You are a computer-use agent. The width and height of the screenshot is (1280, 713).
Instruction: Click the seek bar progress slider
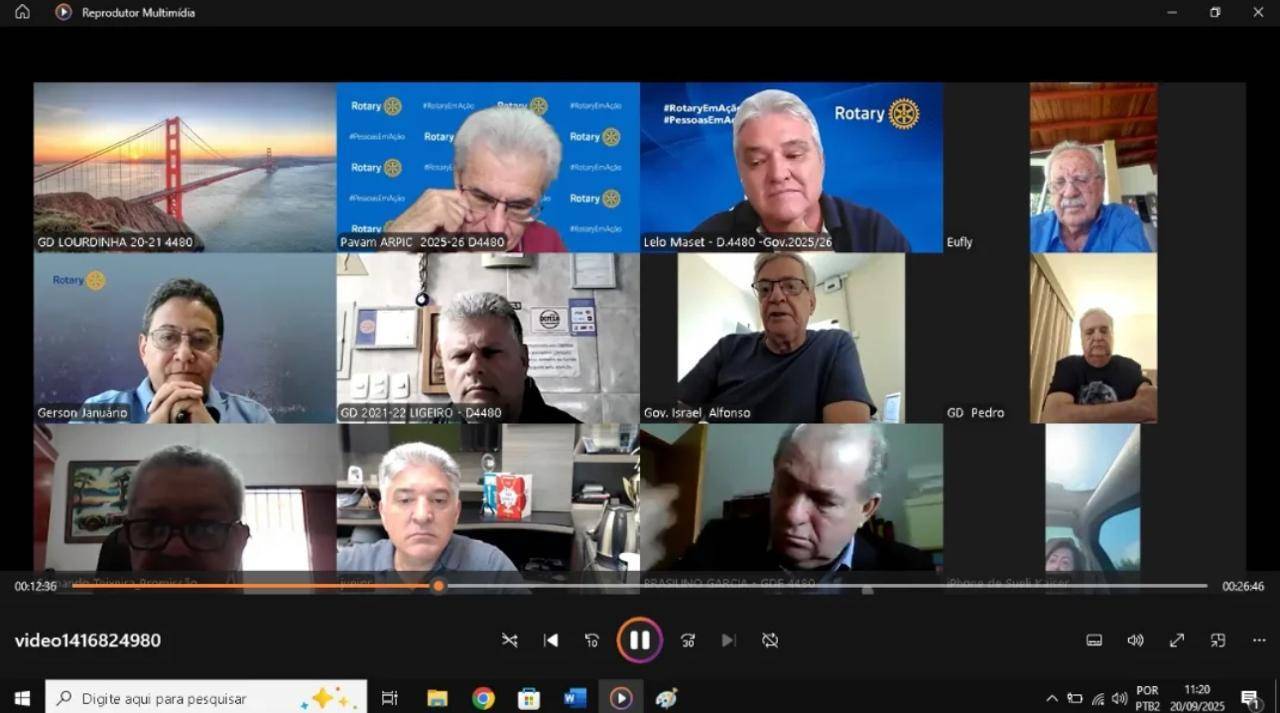pyautogui.click(x=438, y=586)
